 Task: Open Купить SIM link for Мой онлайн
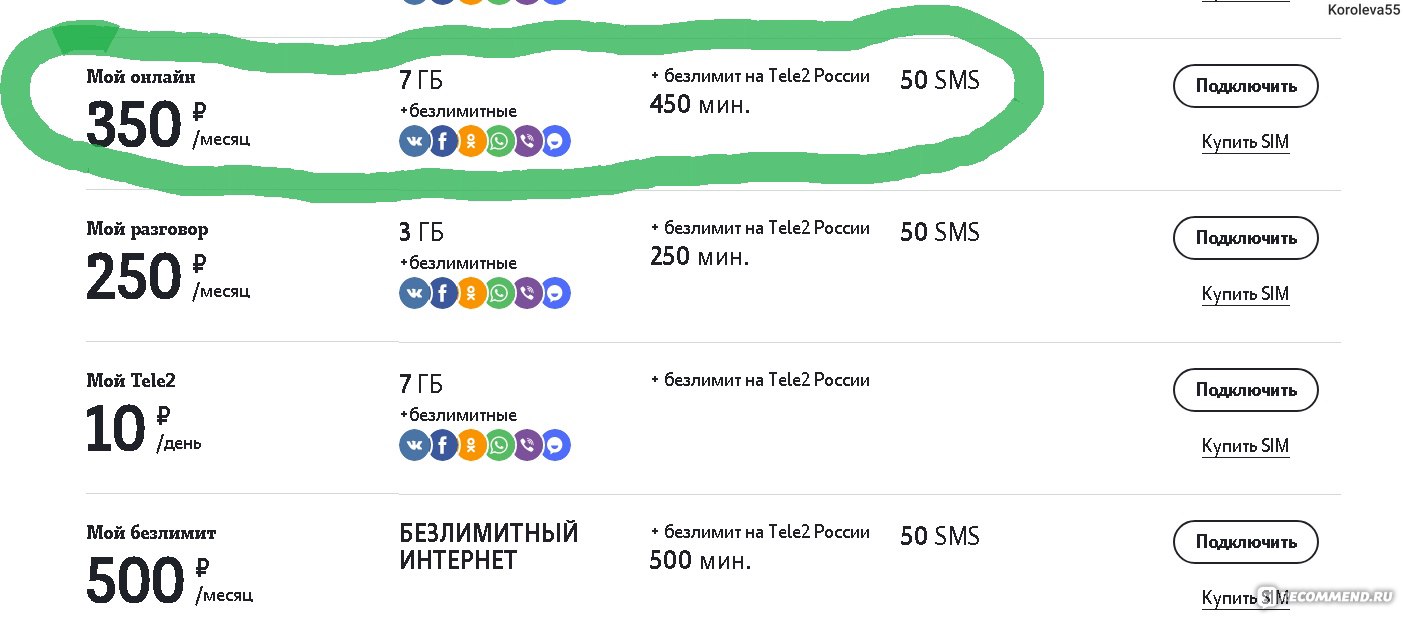click(1245, 142)
